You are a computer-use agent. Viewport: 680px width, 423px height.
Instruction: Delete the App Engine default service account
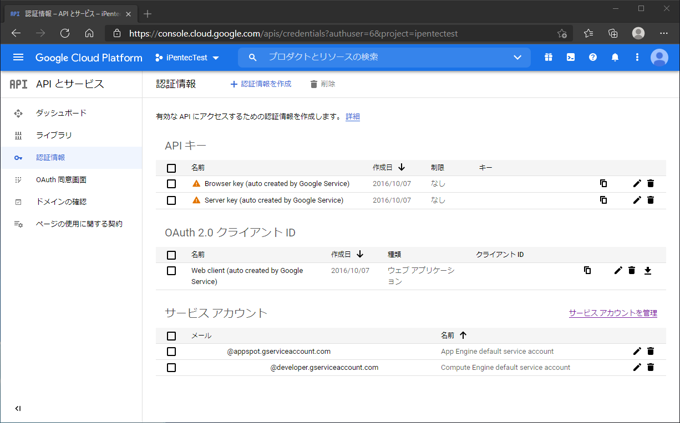click(x=651, y=351)
